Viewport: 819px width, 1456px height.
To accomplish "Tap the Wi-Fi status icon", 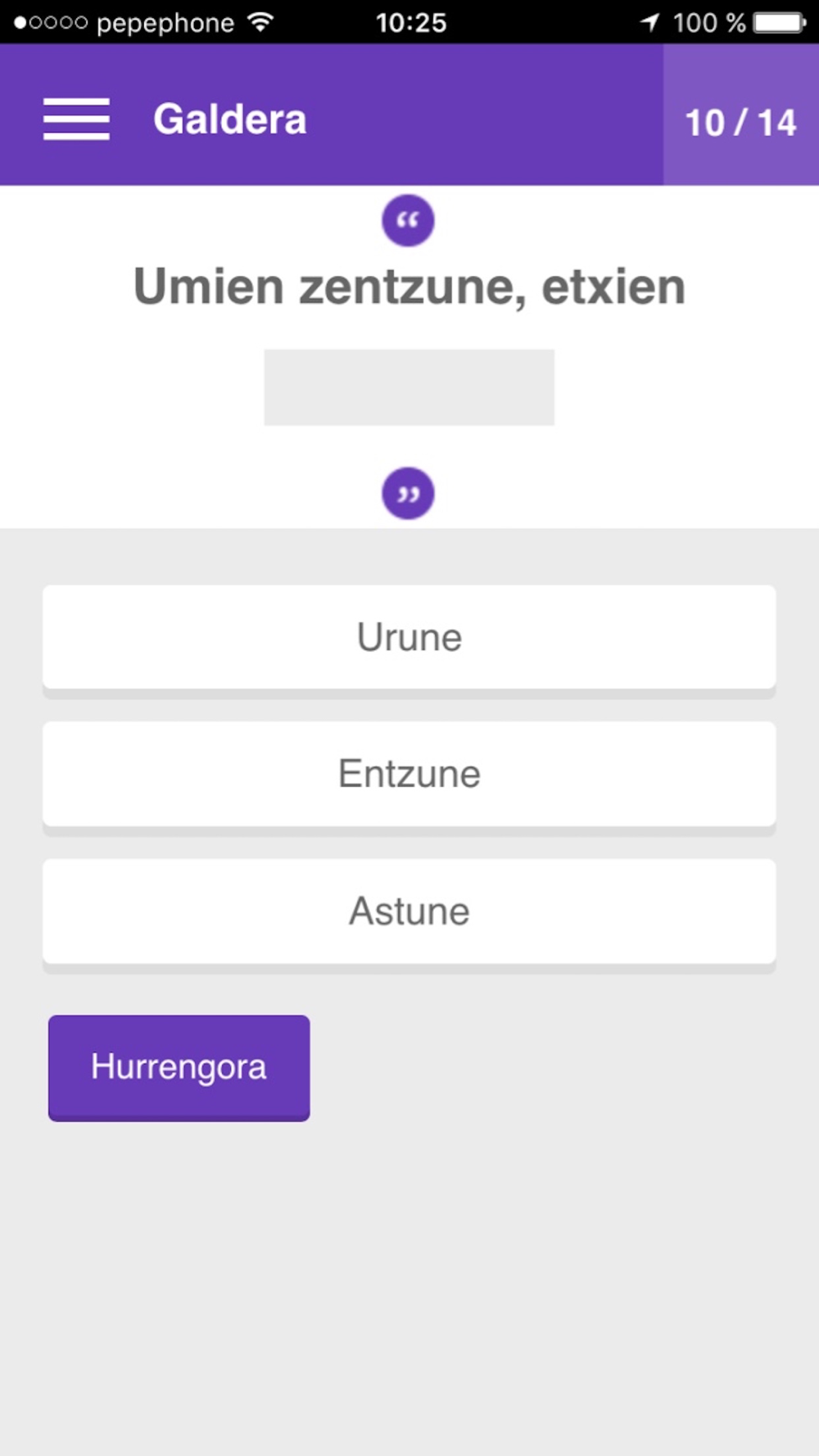I will (x=260, y=22).
